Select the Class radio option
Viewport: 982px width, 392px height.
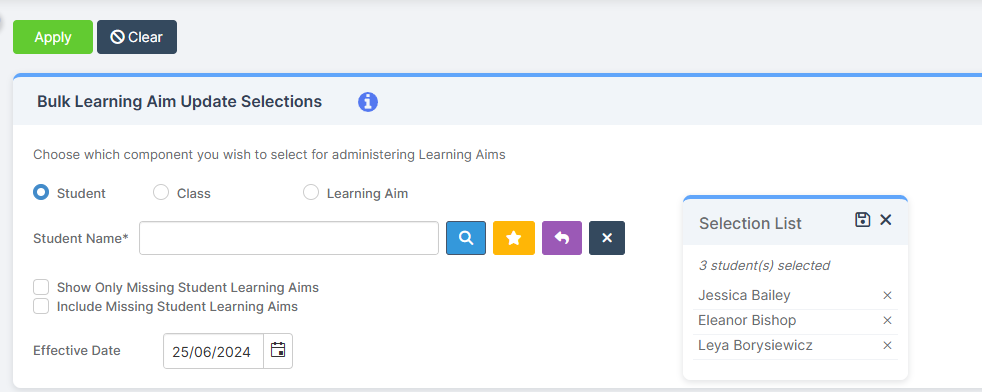(161, 192)
